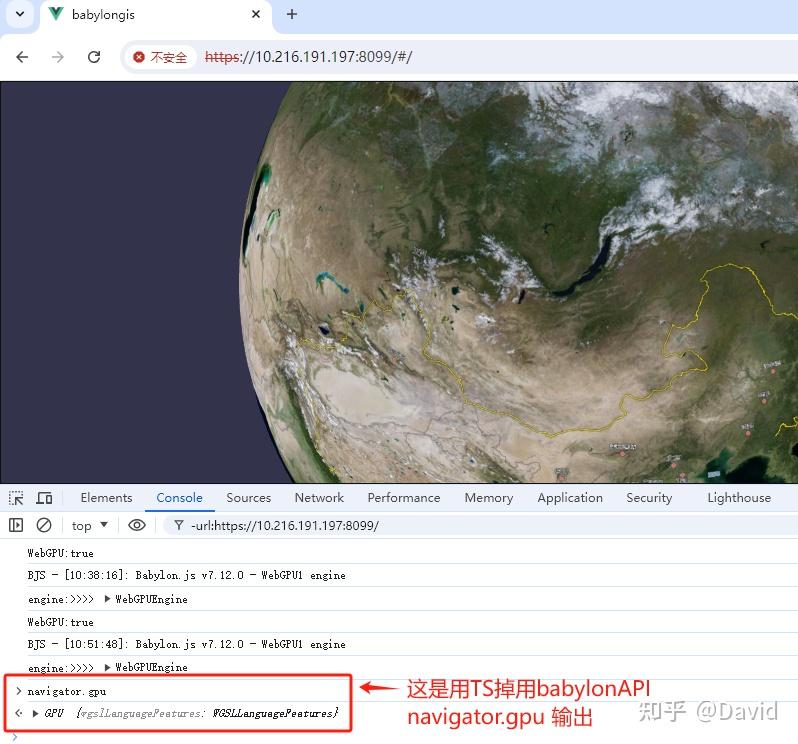Select the second WebGPU:true log line
Viewport: 798px width, 744px height.
(60, 622)
